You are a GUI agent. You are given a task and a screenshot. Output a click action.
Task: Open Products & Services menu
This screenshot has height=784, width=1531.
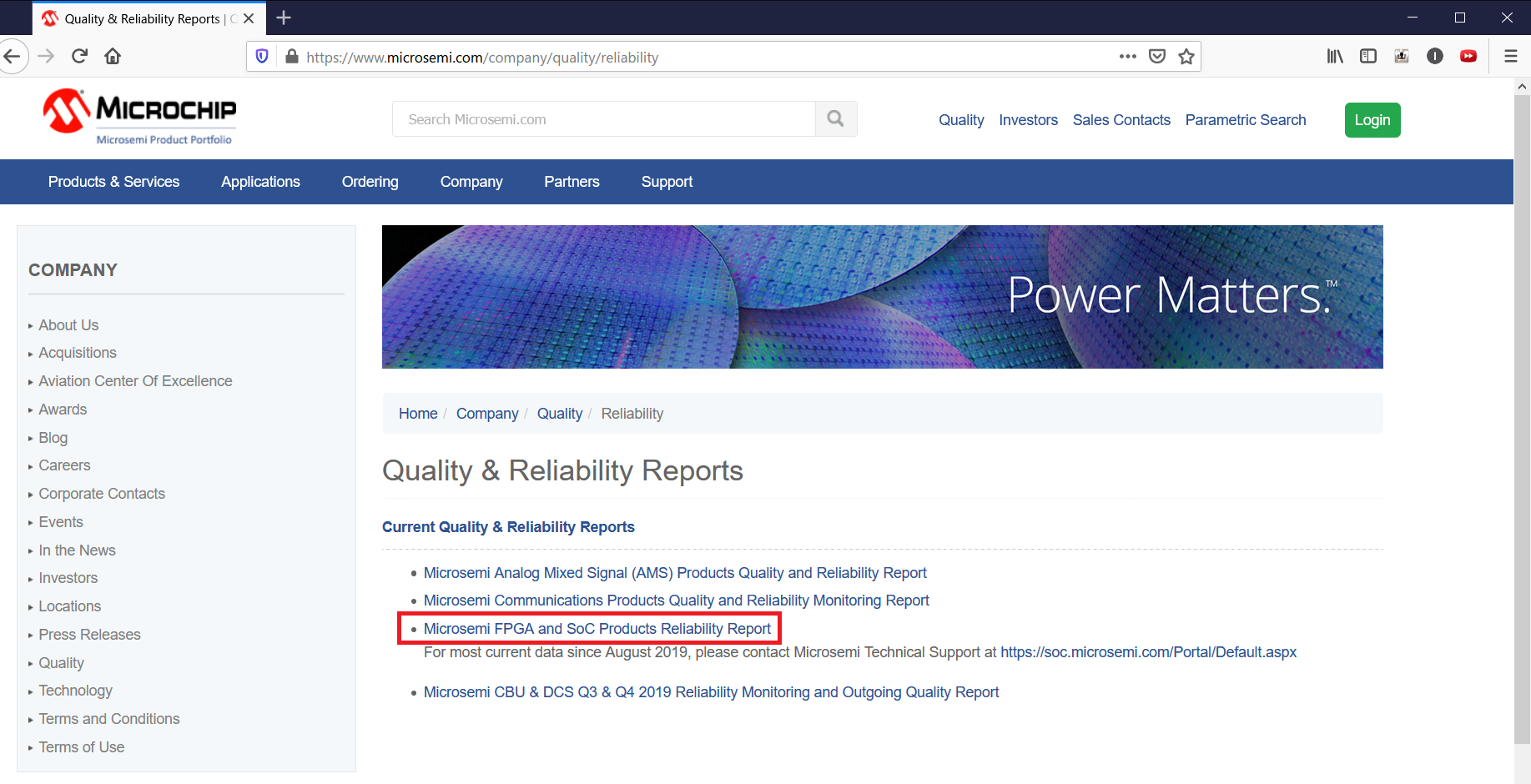[113, 182]
